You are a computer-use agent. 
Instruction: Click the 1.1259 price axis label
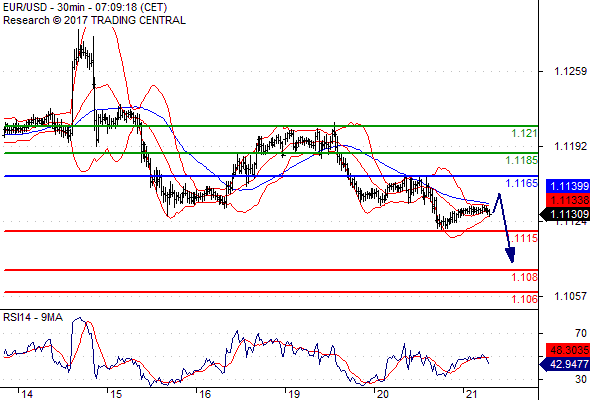(x=570, y=71)
